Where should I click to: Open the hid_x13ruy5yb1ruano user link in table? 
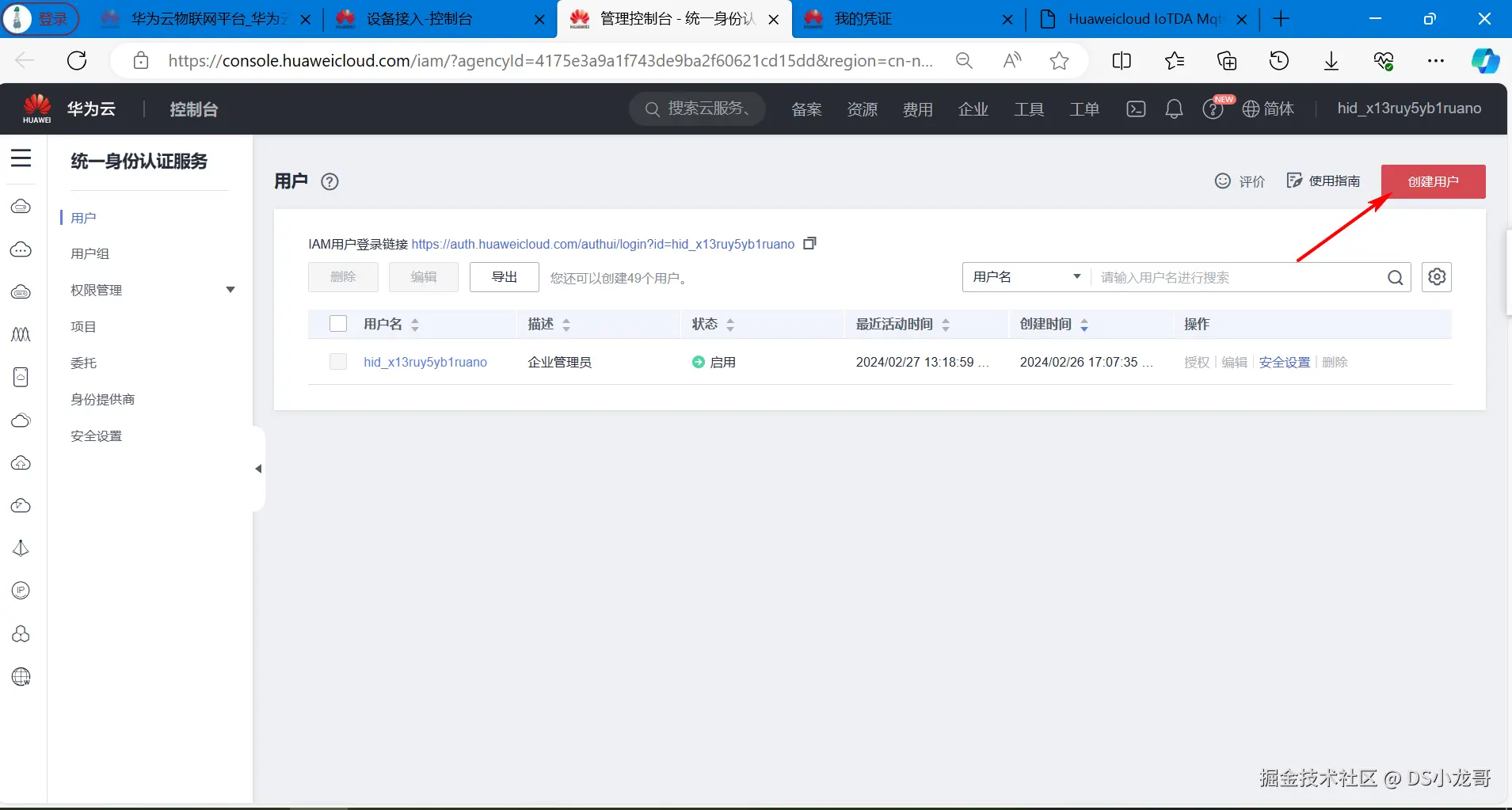(425, 362)
